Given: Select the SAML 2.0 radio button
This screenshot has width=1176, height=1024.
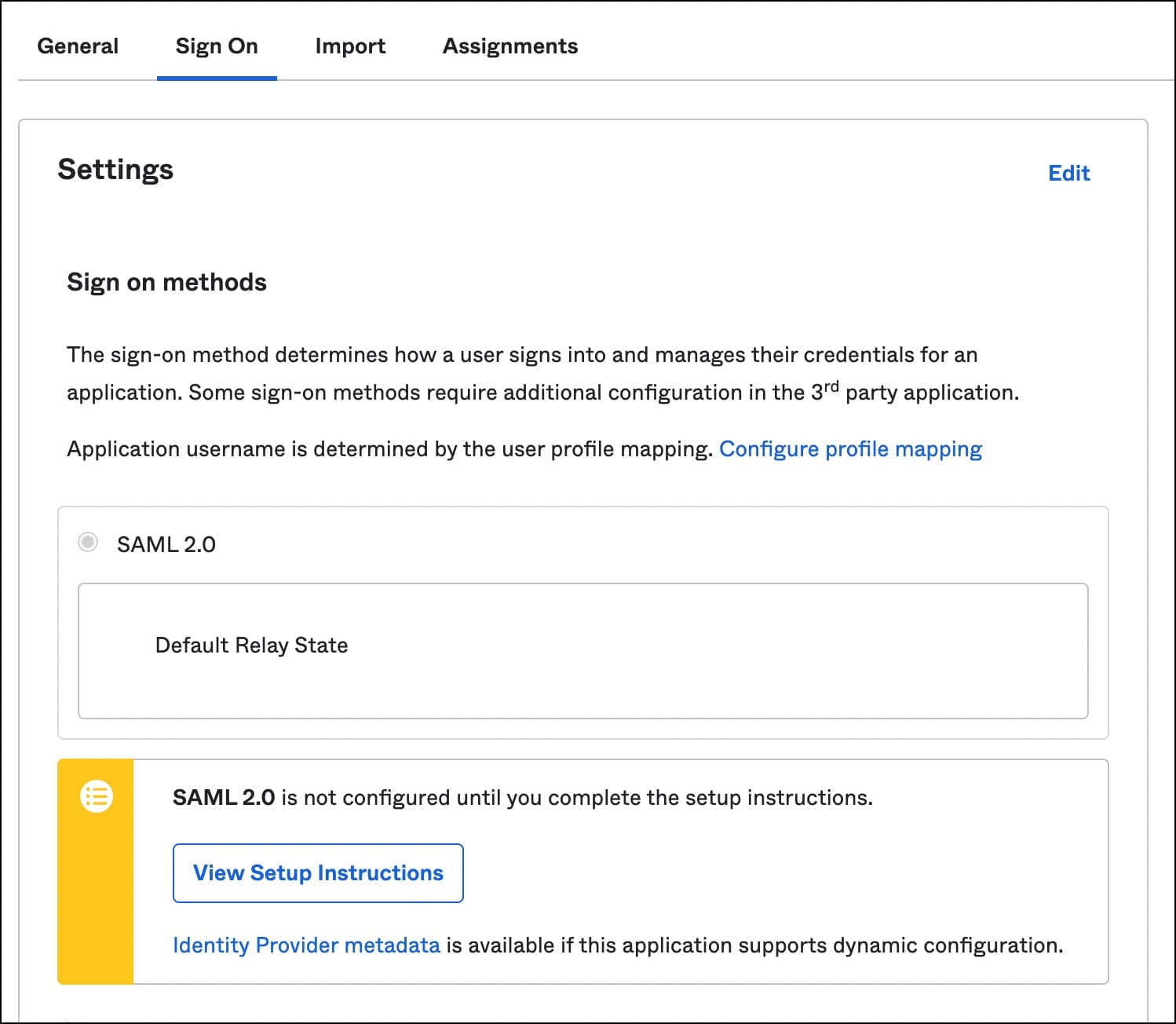Looking at the screenshot, I should tap(88, 543).
